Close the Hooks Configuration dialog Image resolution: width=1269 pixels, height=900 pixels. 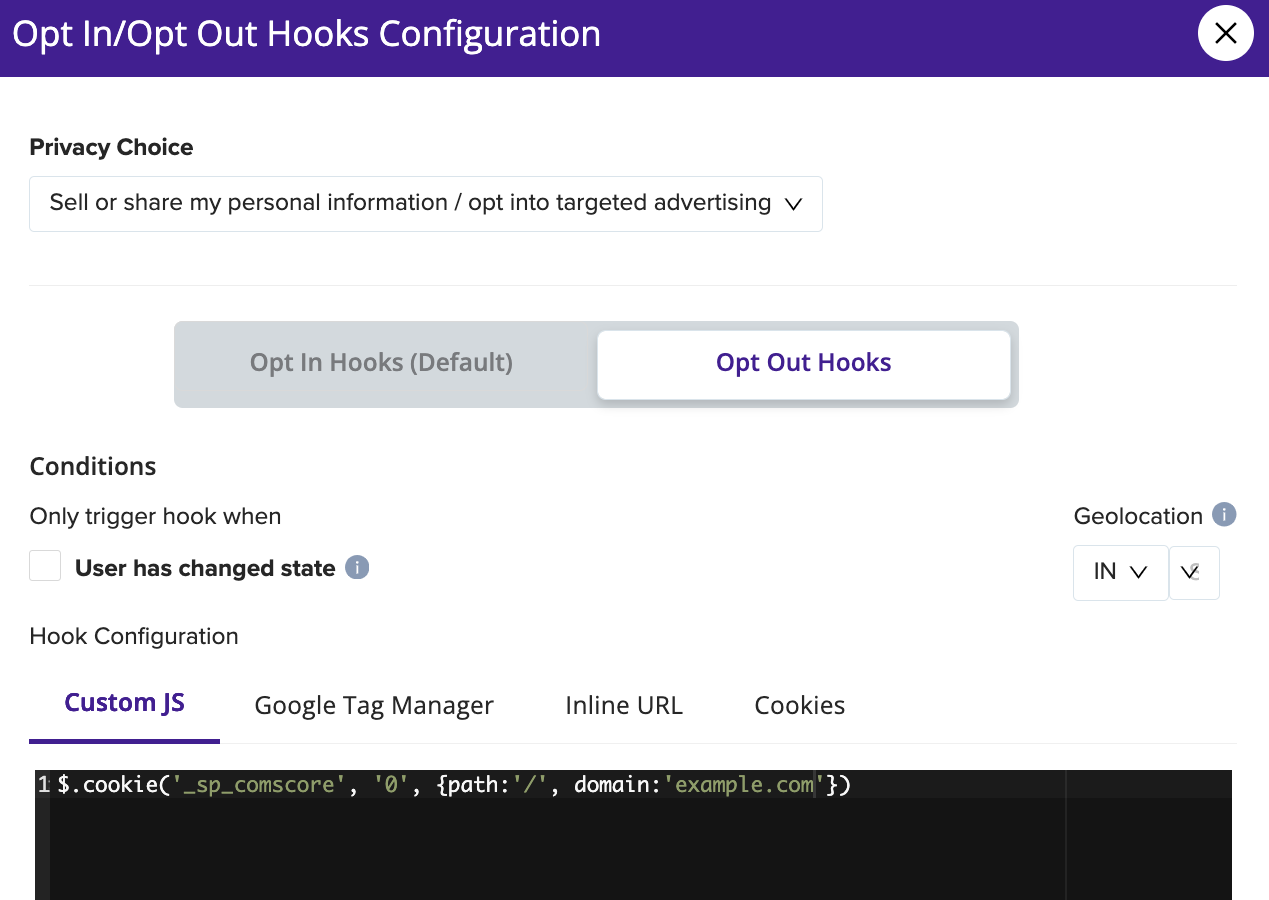(1225, 33)
